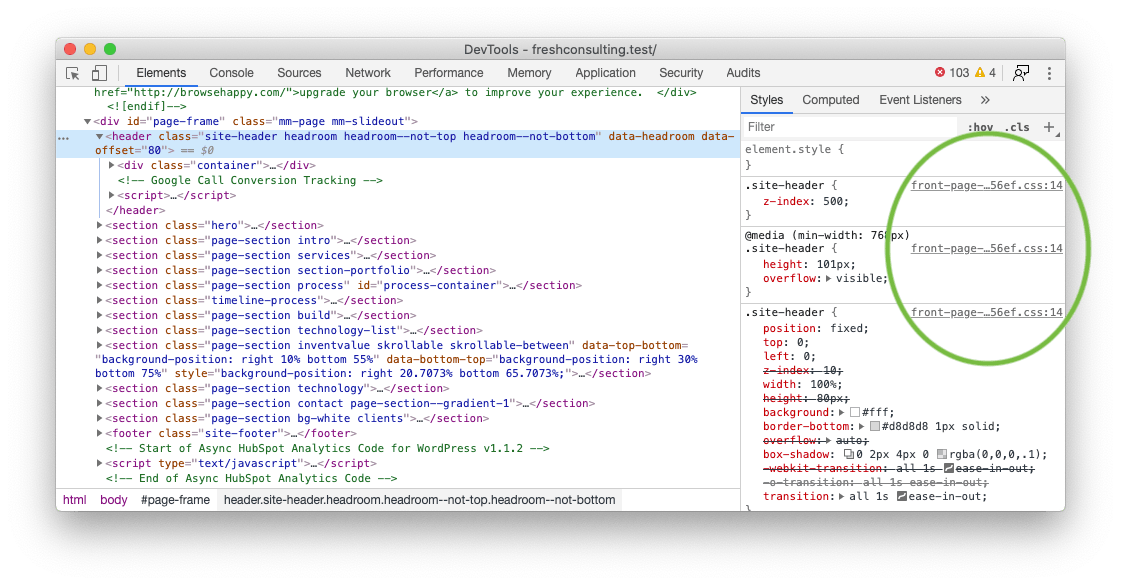Toggle the :hov element state button
This screenshot has width=1121, height=585.
(x=980, y=127)
